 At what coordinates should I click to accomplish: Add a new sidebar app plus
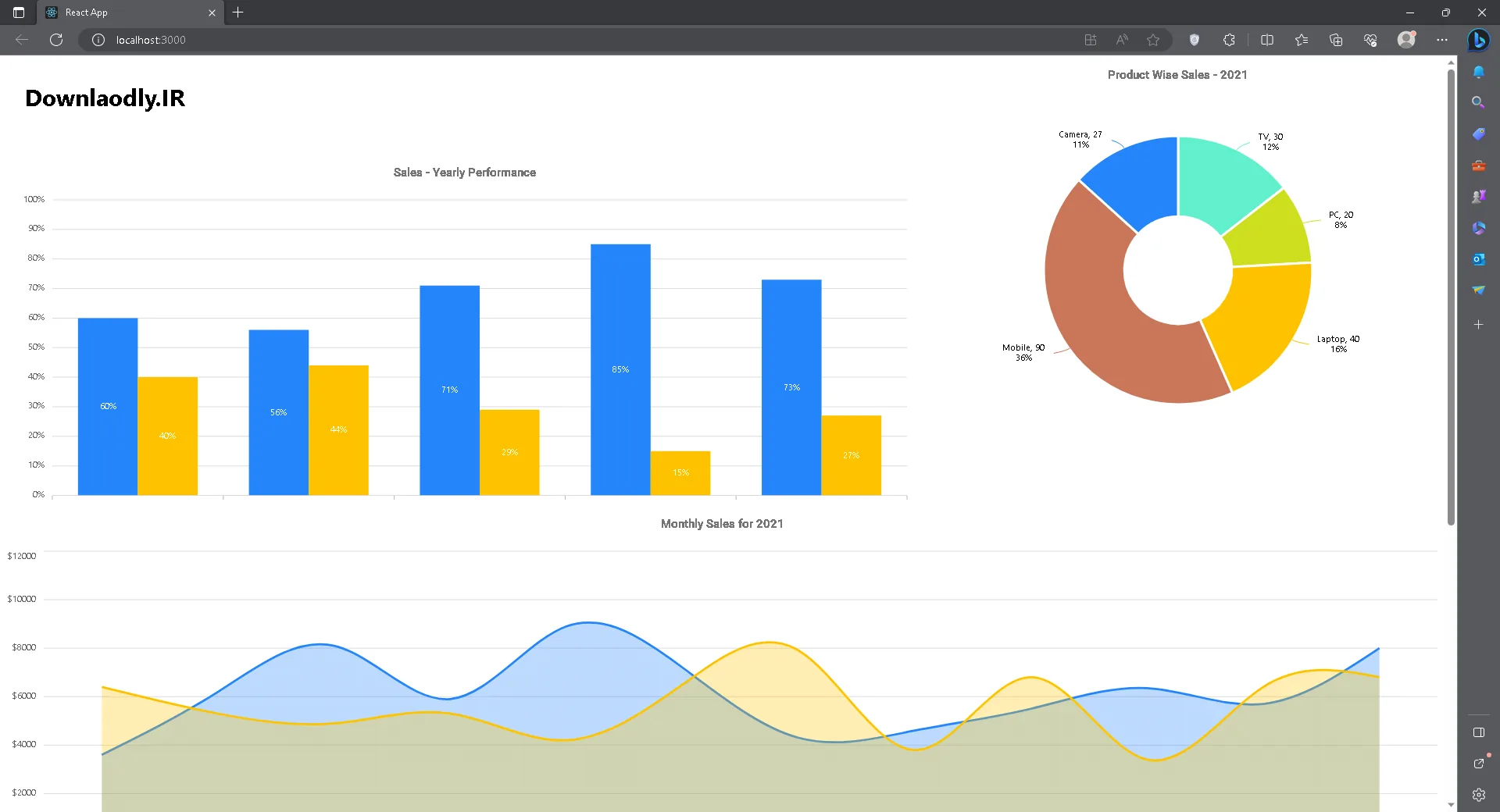1478,324
